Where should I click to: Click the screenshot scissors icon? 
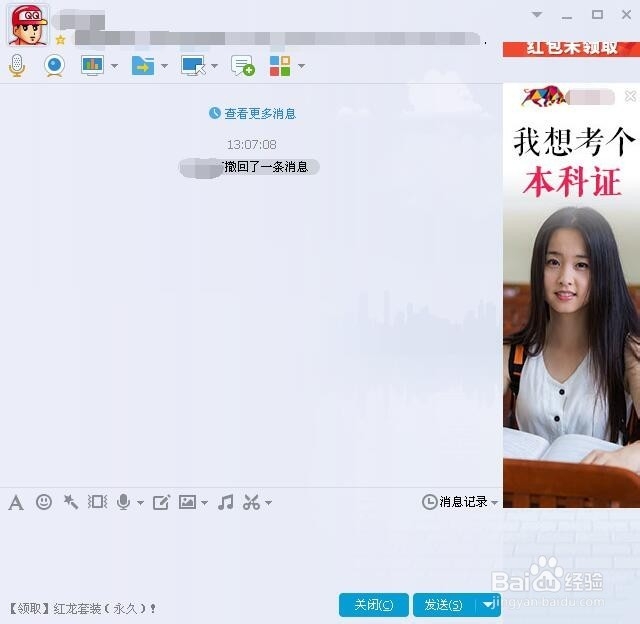point(251,502)
